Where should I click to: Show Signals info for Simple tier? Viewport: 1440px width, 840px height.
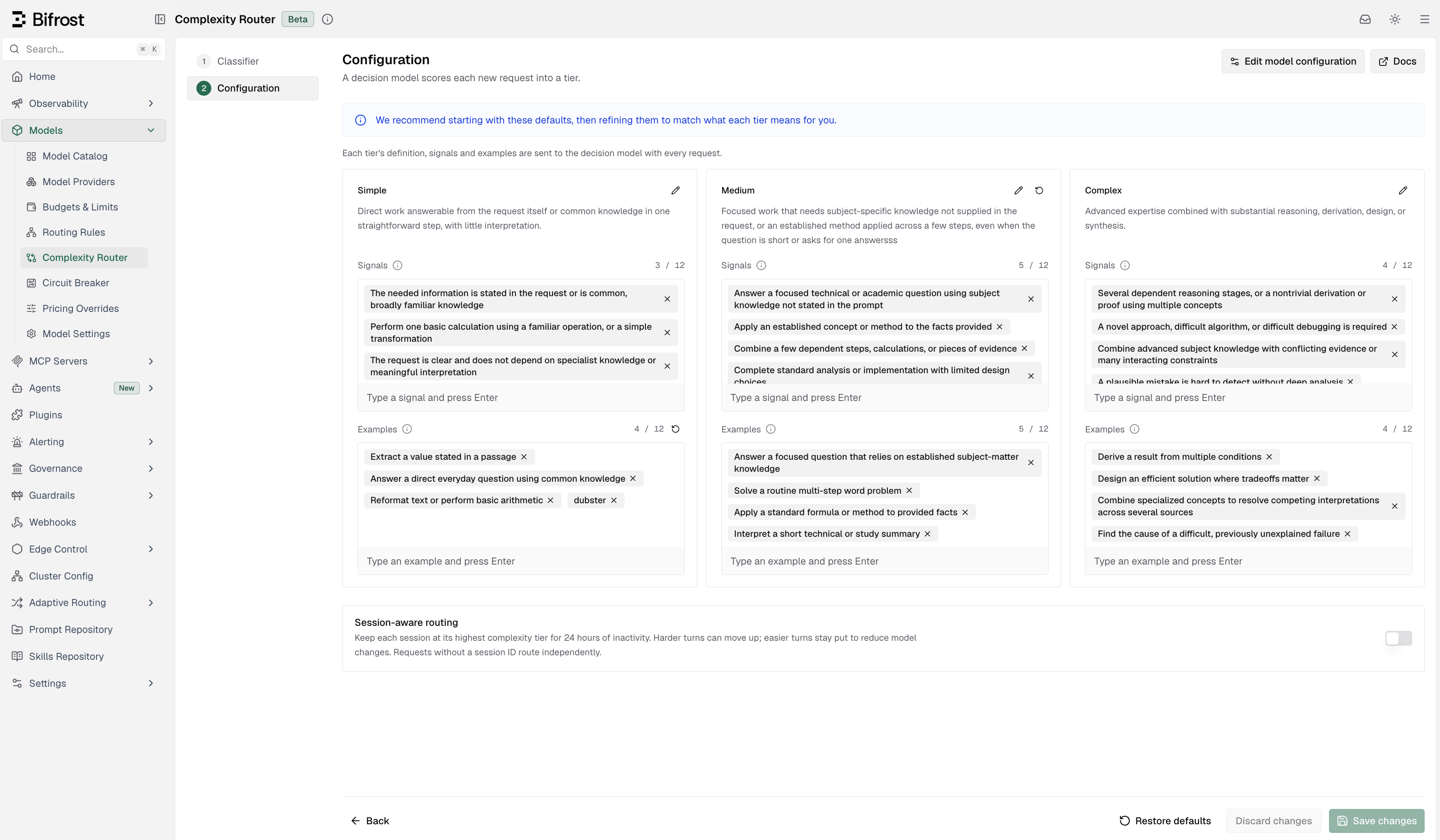click(x=398, y=265)
